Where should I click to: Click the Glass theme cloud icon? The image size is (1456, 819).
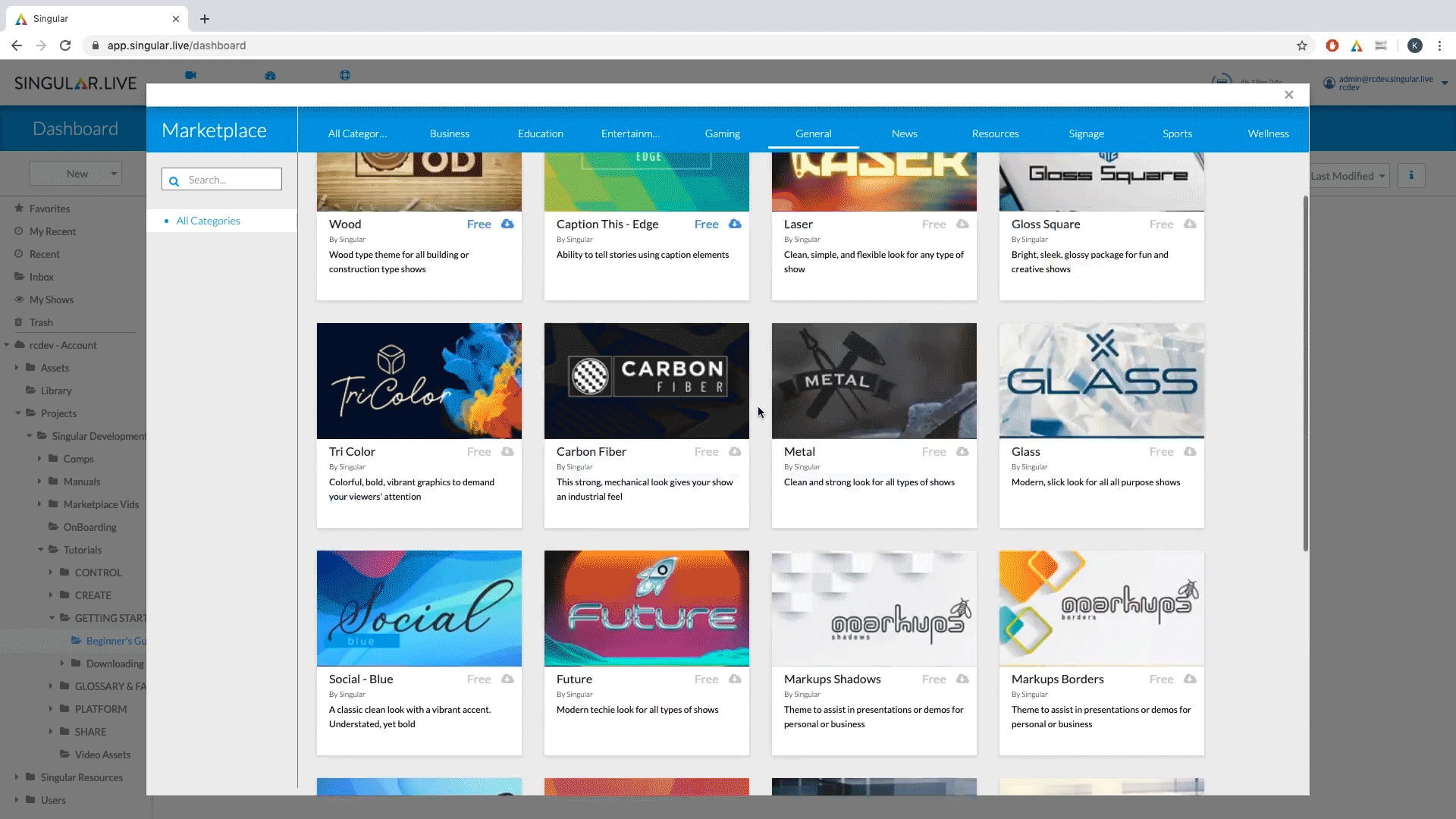coord(1190,451)
